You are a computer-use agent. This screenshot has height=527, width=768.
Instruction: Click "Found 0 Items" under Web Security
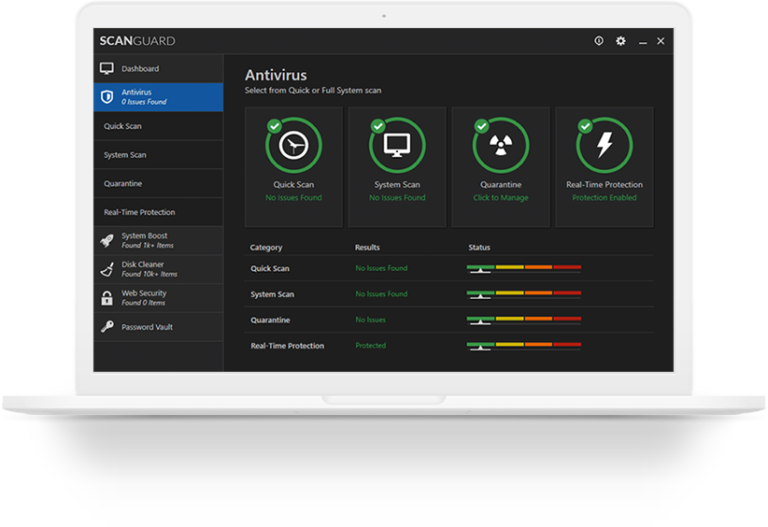143,303
